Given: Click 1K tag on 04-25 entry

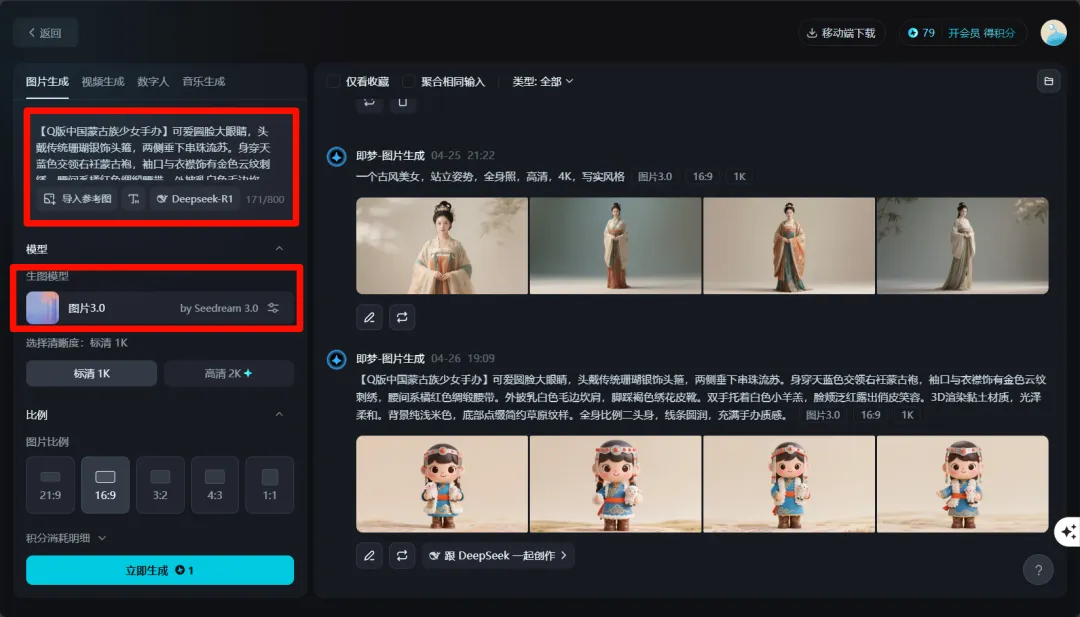Looking at the screenshot, I should coord(740,176).
